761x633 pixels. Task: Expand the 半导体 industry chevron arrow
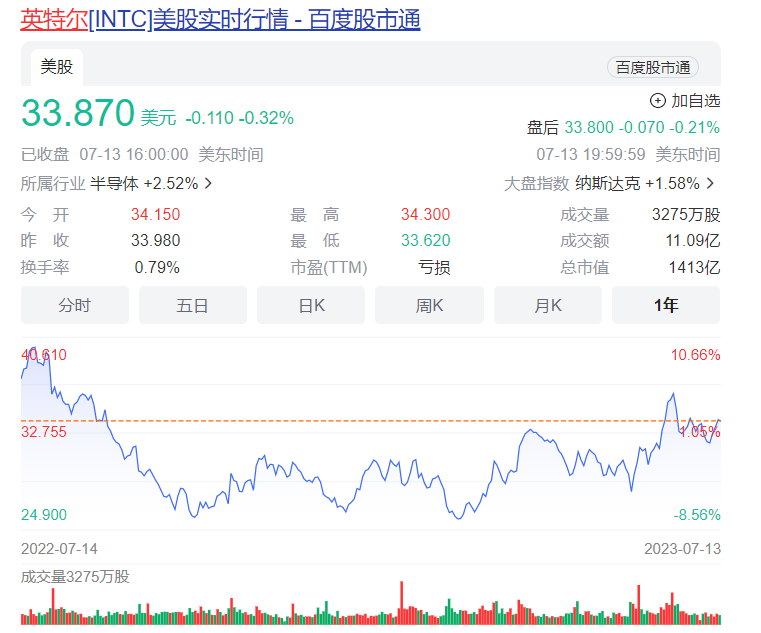tap(208, 183)
